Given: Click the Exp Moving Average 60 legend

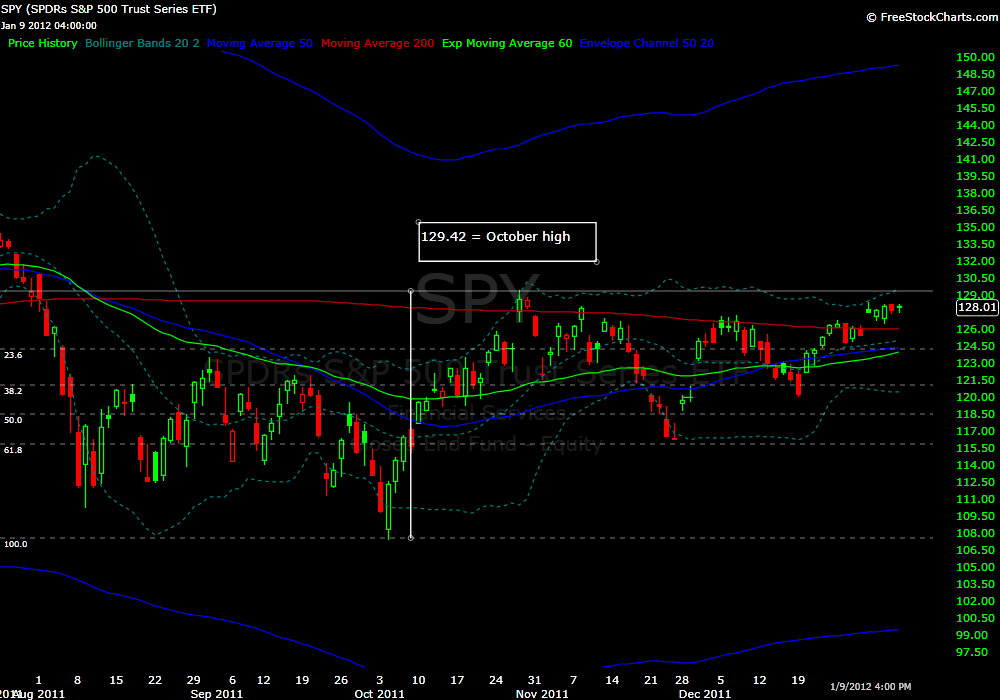Looking at the screenshot, I should point(507,43).
